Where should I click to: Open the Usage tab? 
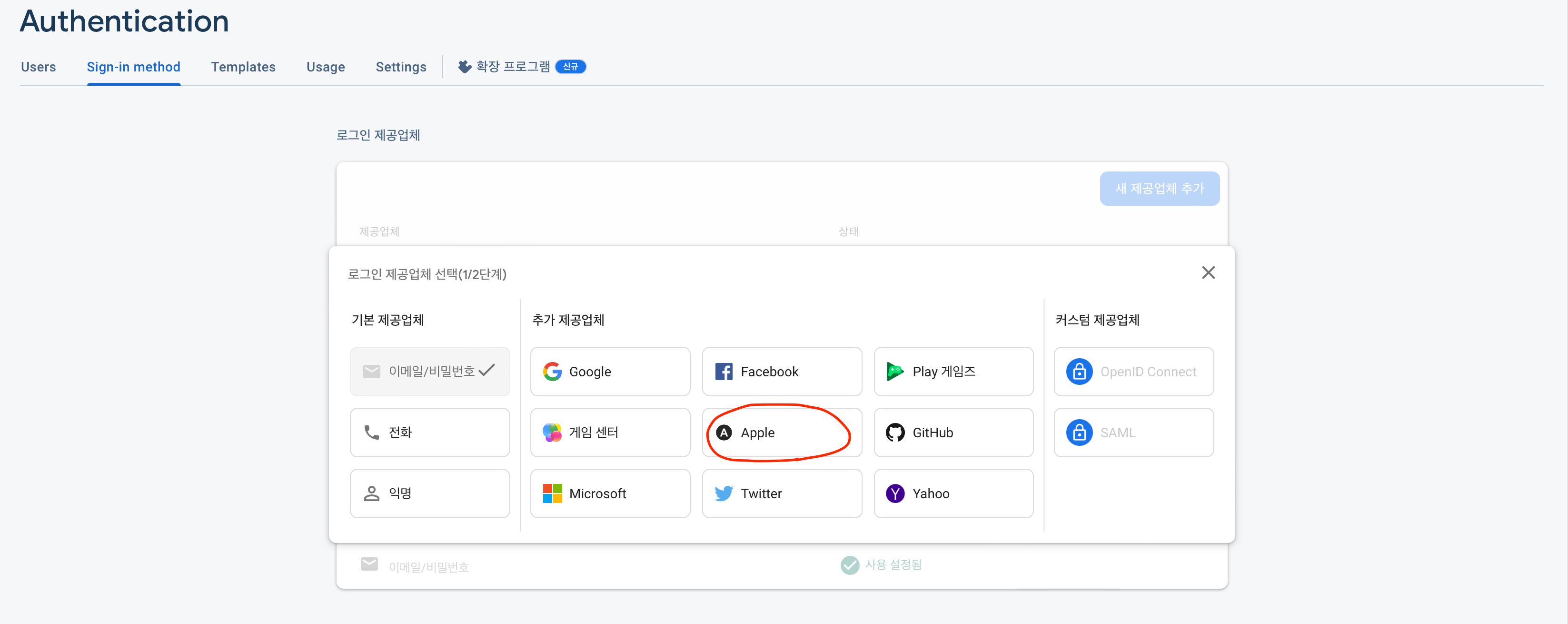coord(326,67)
